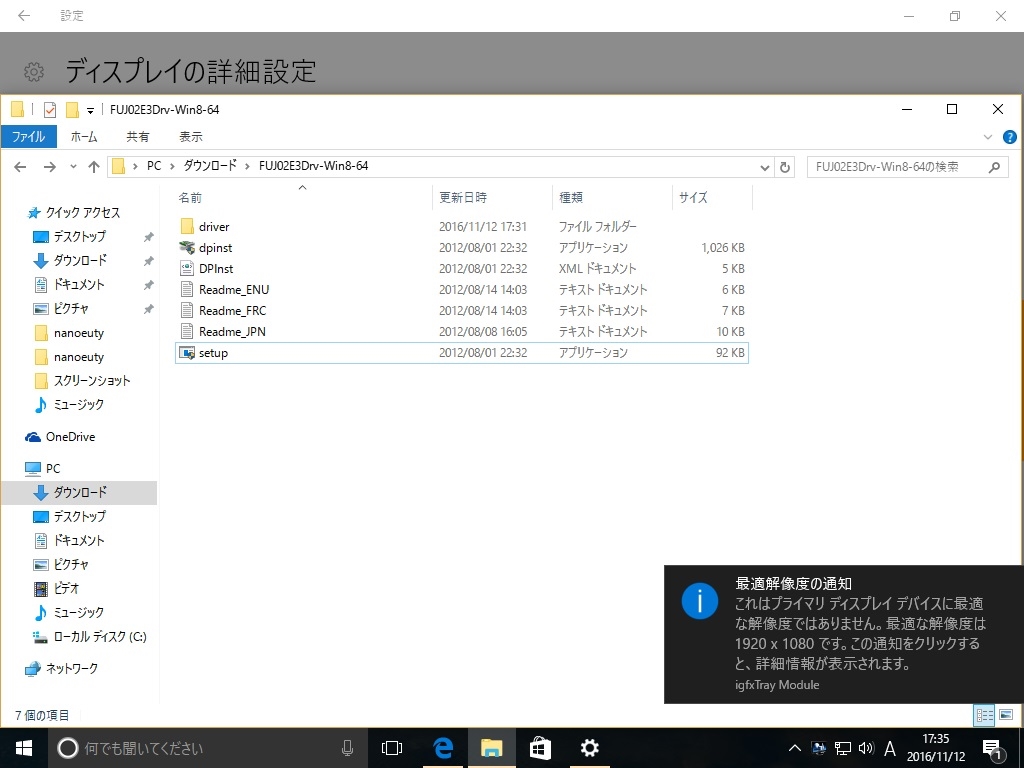The height and width of the screenshot is (768, 1024).
Task: Click the New Folder quick access toolbar icon
Action: coord(72,110)
